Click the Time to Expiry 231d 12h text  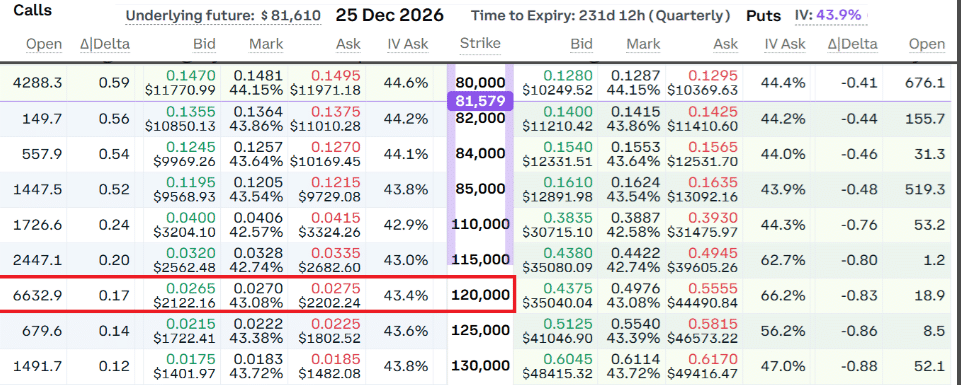(x=600, y=15)
